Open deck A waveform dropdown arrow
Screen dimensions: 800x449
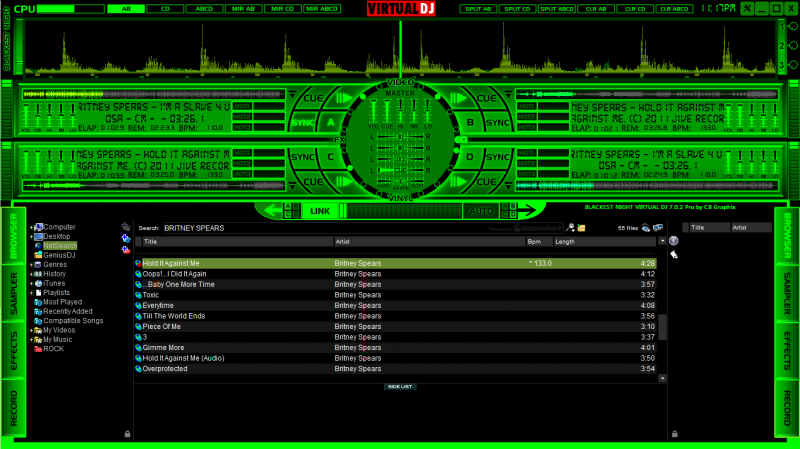(292, 94)
